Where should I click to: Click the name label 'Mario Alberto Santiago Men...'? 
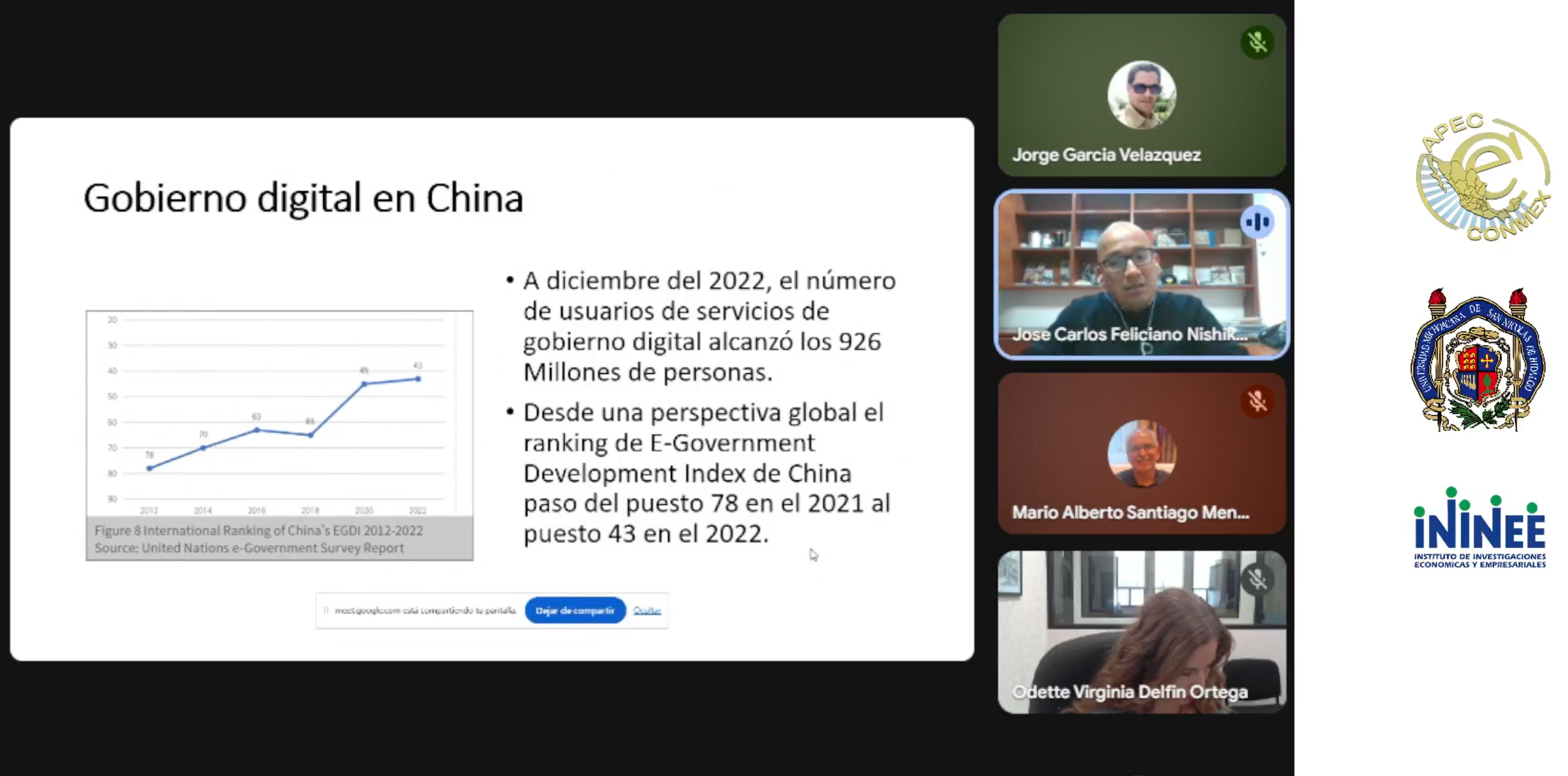pos(1129,513)
